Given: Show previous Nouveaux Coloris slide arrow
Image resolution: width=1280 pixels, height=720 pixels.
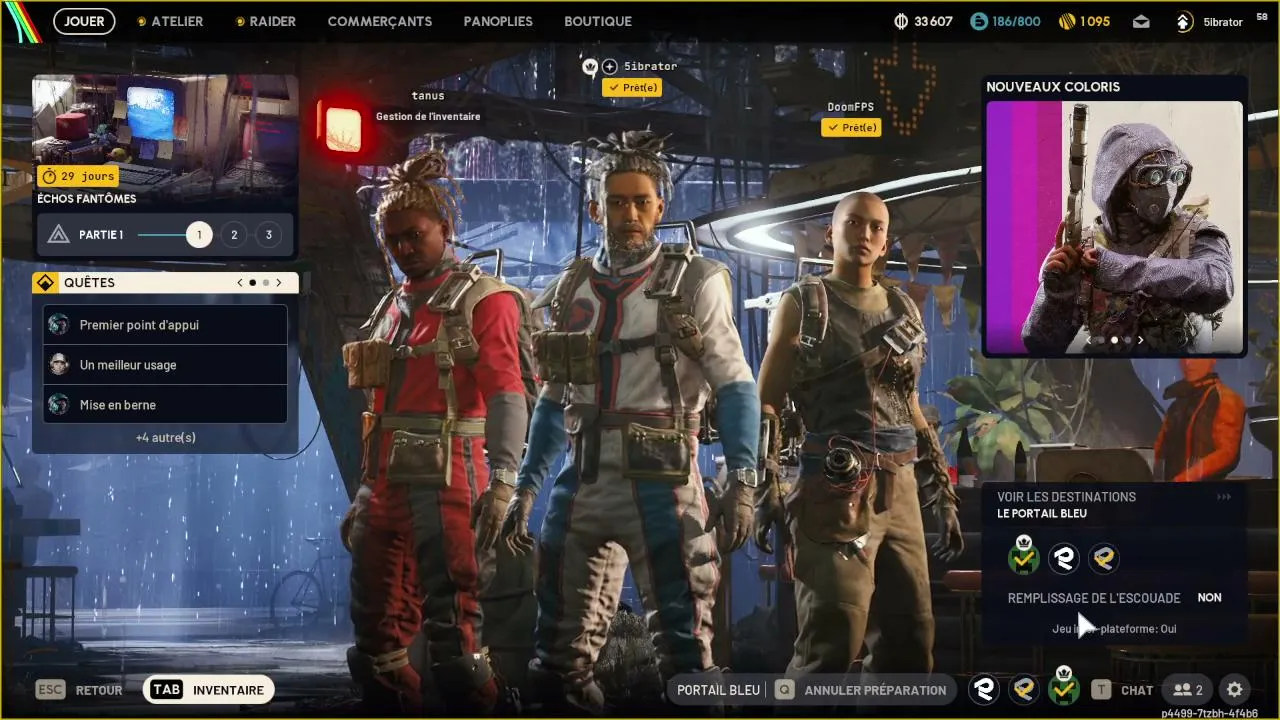Looking at the screenshot, I should 1089,340.
